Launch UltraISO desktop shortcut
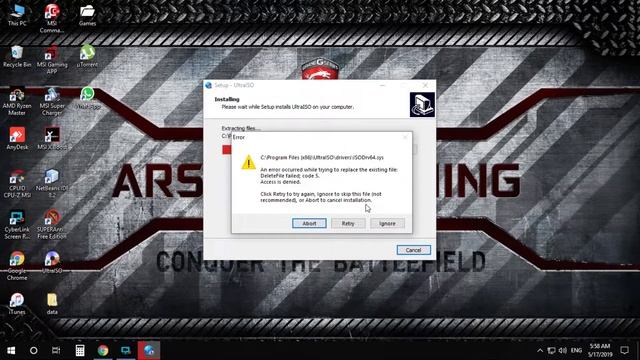This screenshot has height=360, width=640. coord(52,263)
